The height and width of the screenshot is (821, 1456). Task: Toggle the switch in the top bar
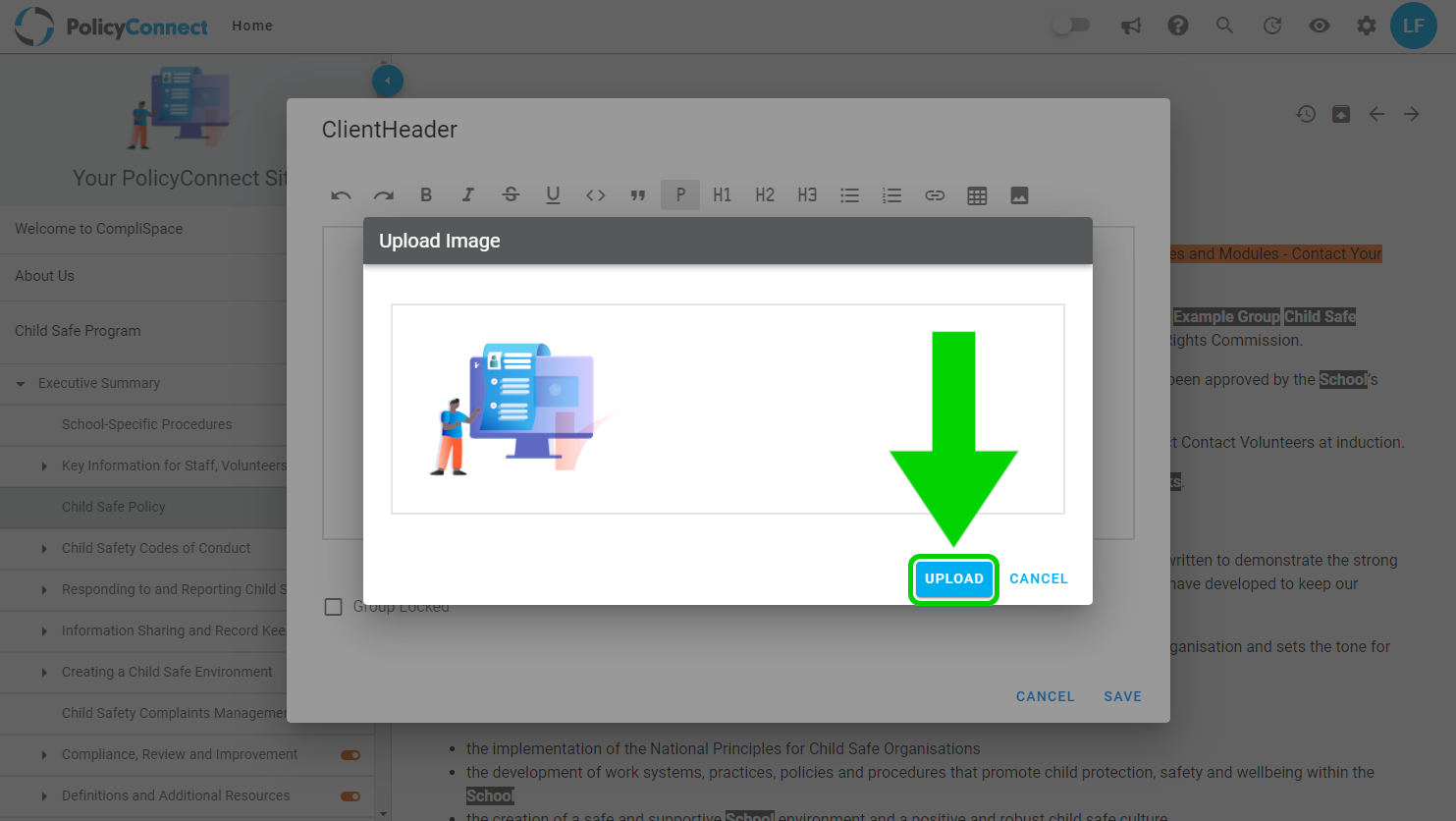(x=1071, y=26)
